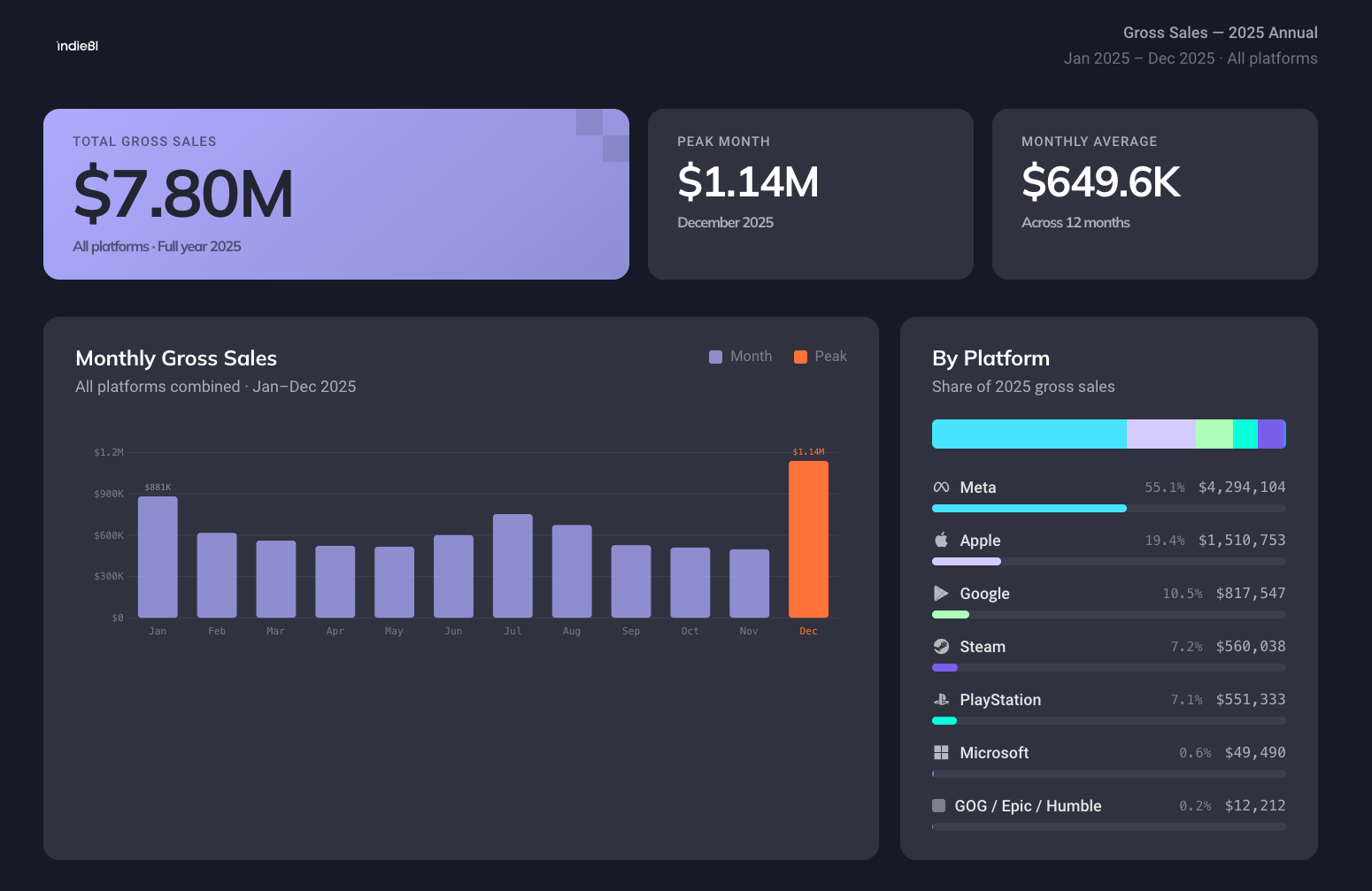The height and width of the screenshot is (891, 1372).
Task: Click the Month legend swatch
Action: 715,357
